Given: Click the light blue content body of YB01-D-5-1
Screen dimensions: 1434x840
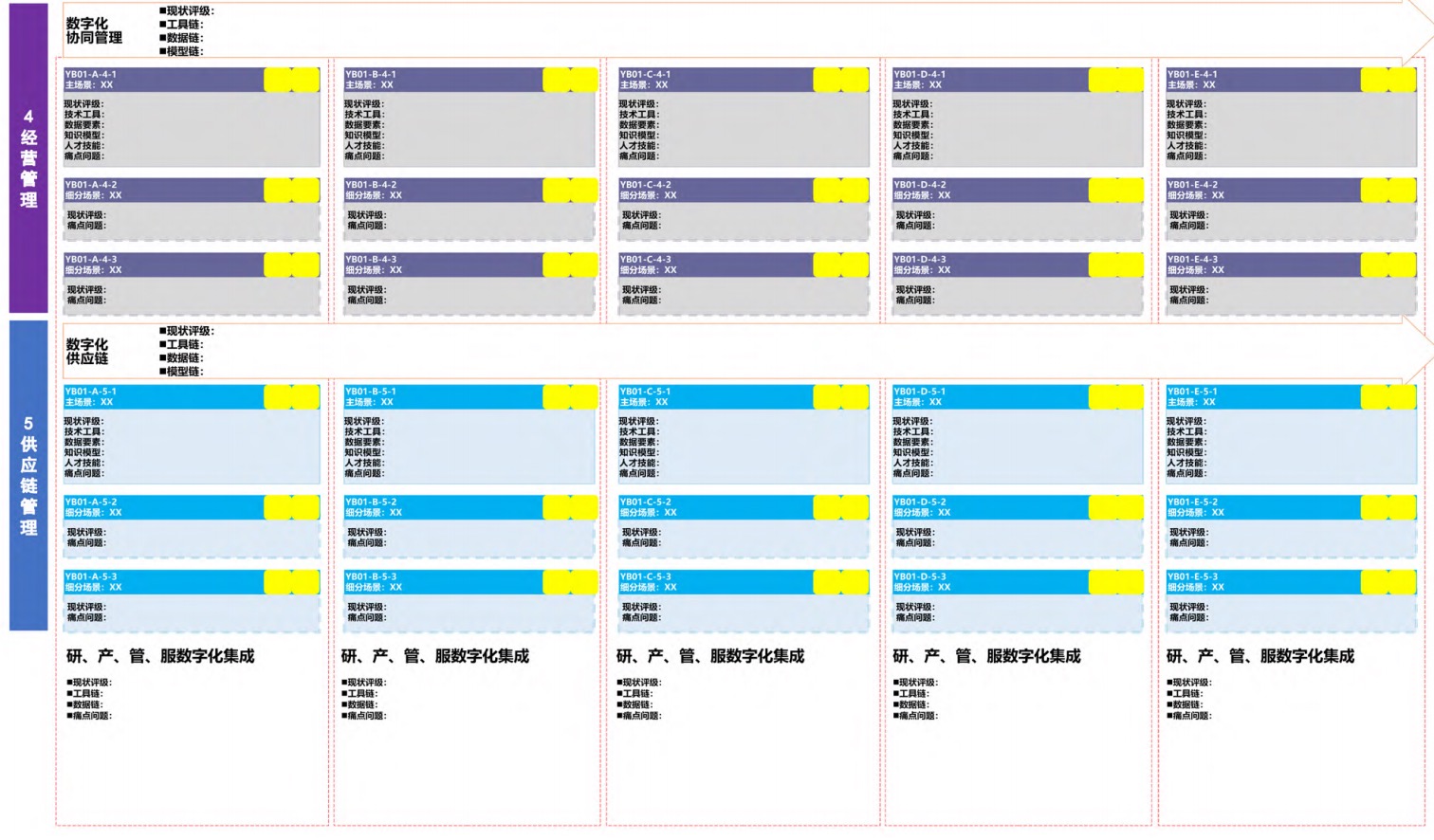Looking at the screenshot, I should tap(1017, 447).
